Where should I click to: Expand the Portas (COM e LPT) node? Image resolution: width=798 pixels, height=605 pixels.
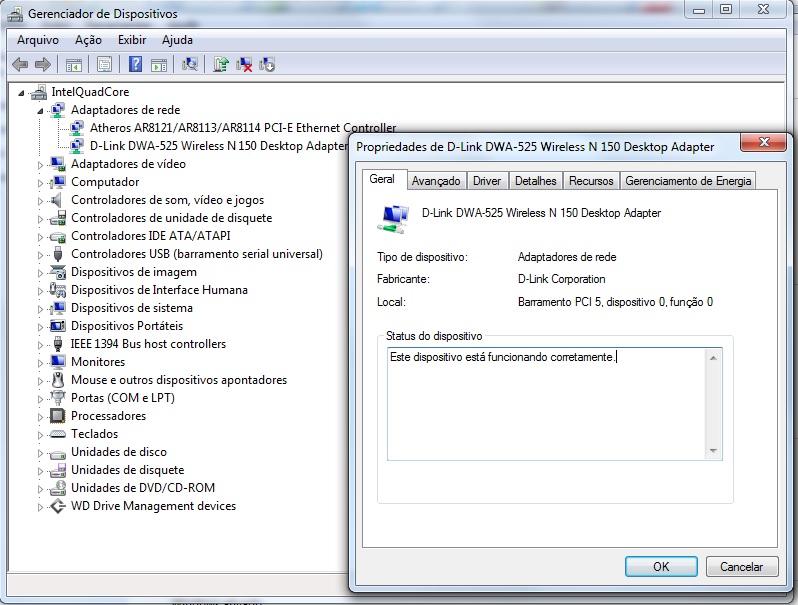(40, 398)
